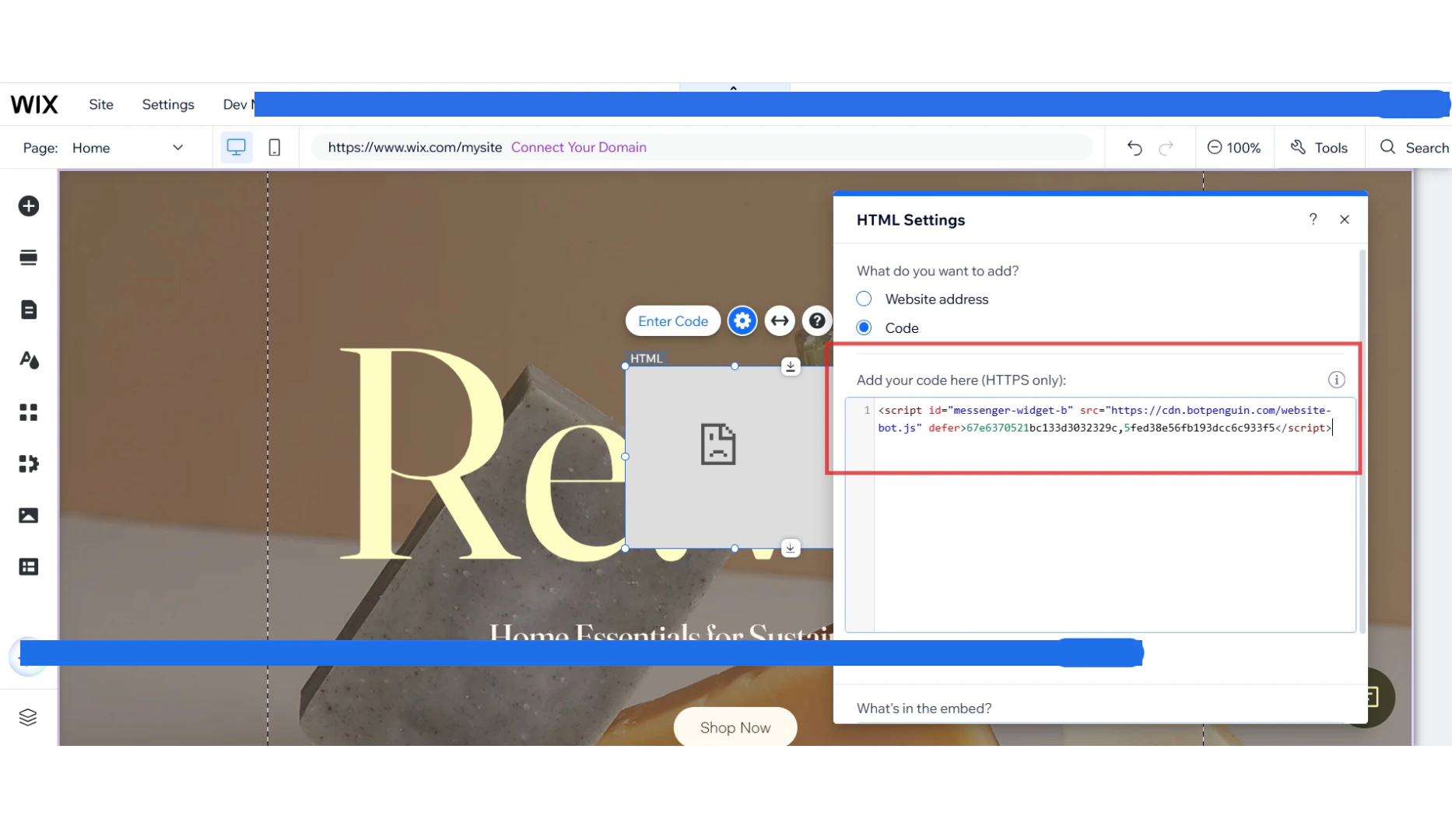Open the HTML element settings gear

(x=742, y=320)
